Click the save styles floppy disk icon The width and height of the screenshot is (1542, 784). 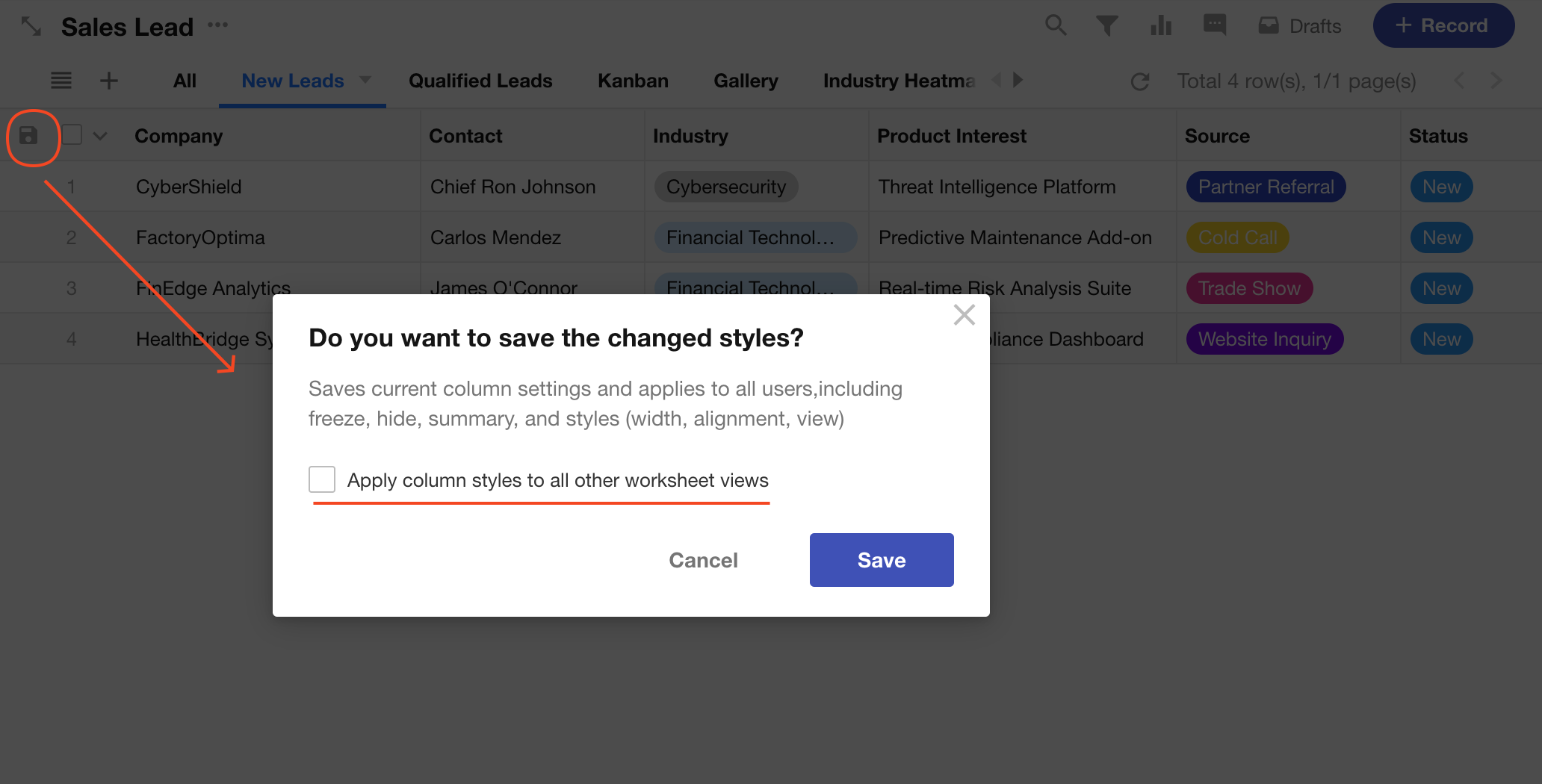coord(28,136)
